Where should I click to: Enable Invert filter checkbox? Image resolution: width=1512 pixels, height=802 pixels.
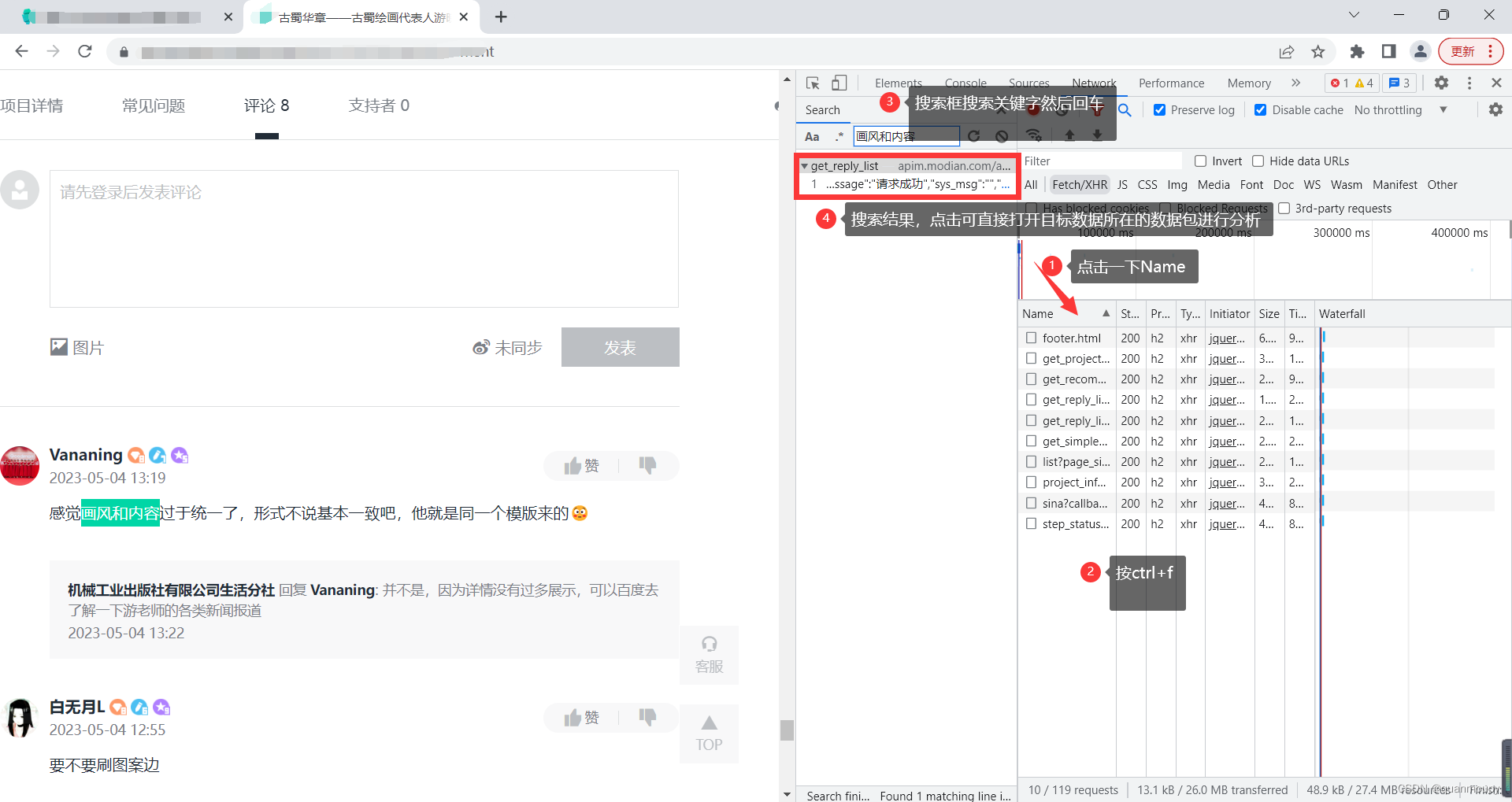click(x=1200, y=161)
